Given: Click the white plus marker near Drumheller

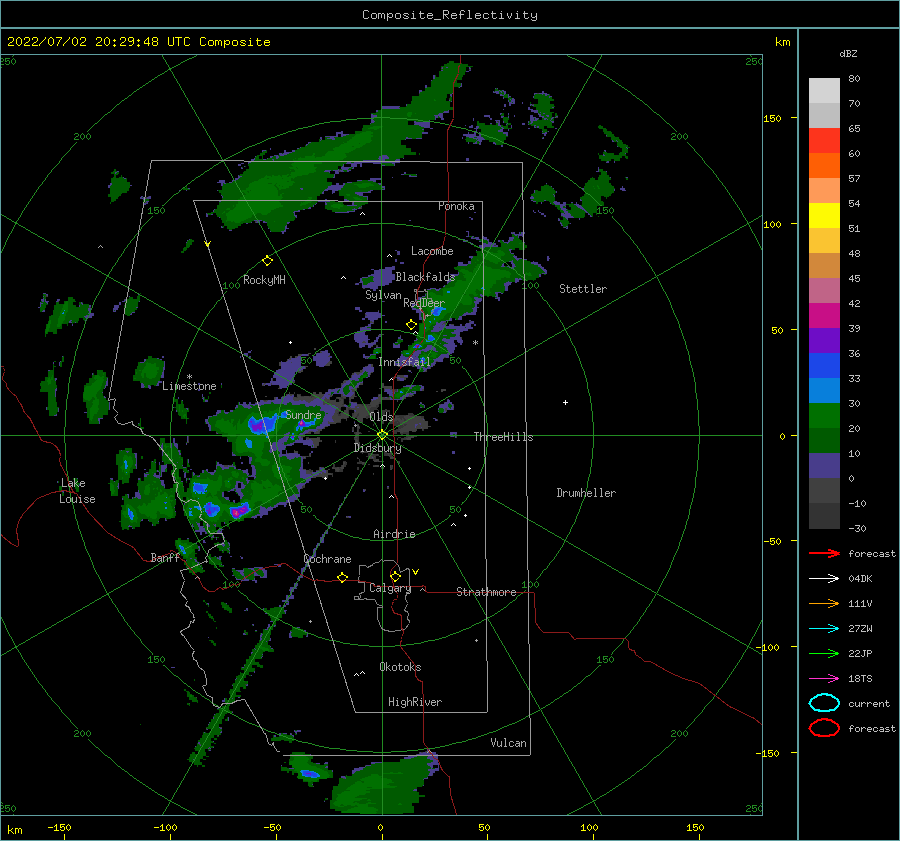Looking at the screenshot, I should (x=565, y=402).
